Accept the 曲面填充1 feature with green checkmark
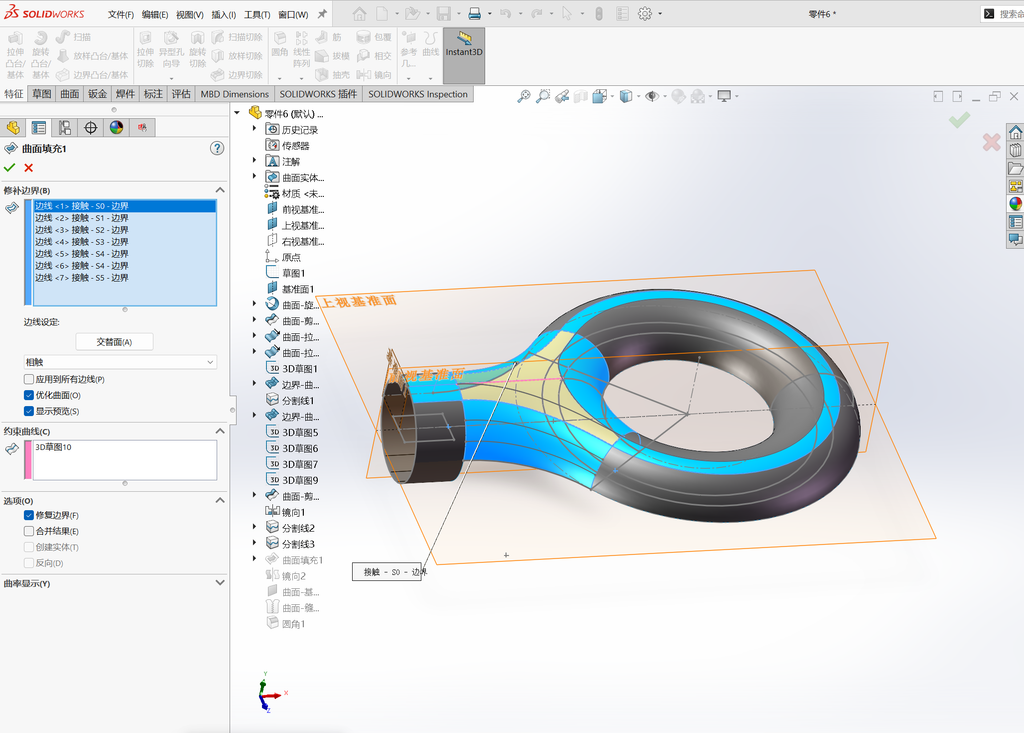This screenshot has width=1024, height=733. (9, 168)
